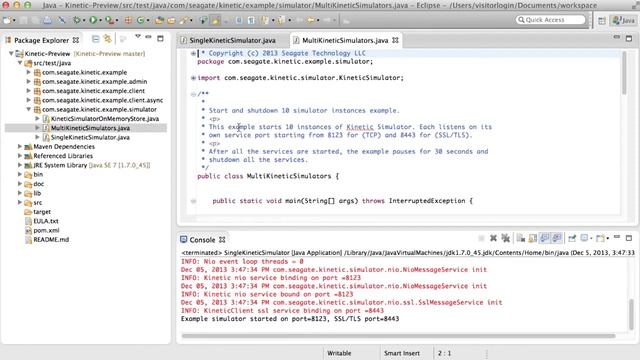Select README.md file
Viewport: 640px width, 360px height.
click(51, 240)
